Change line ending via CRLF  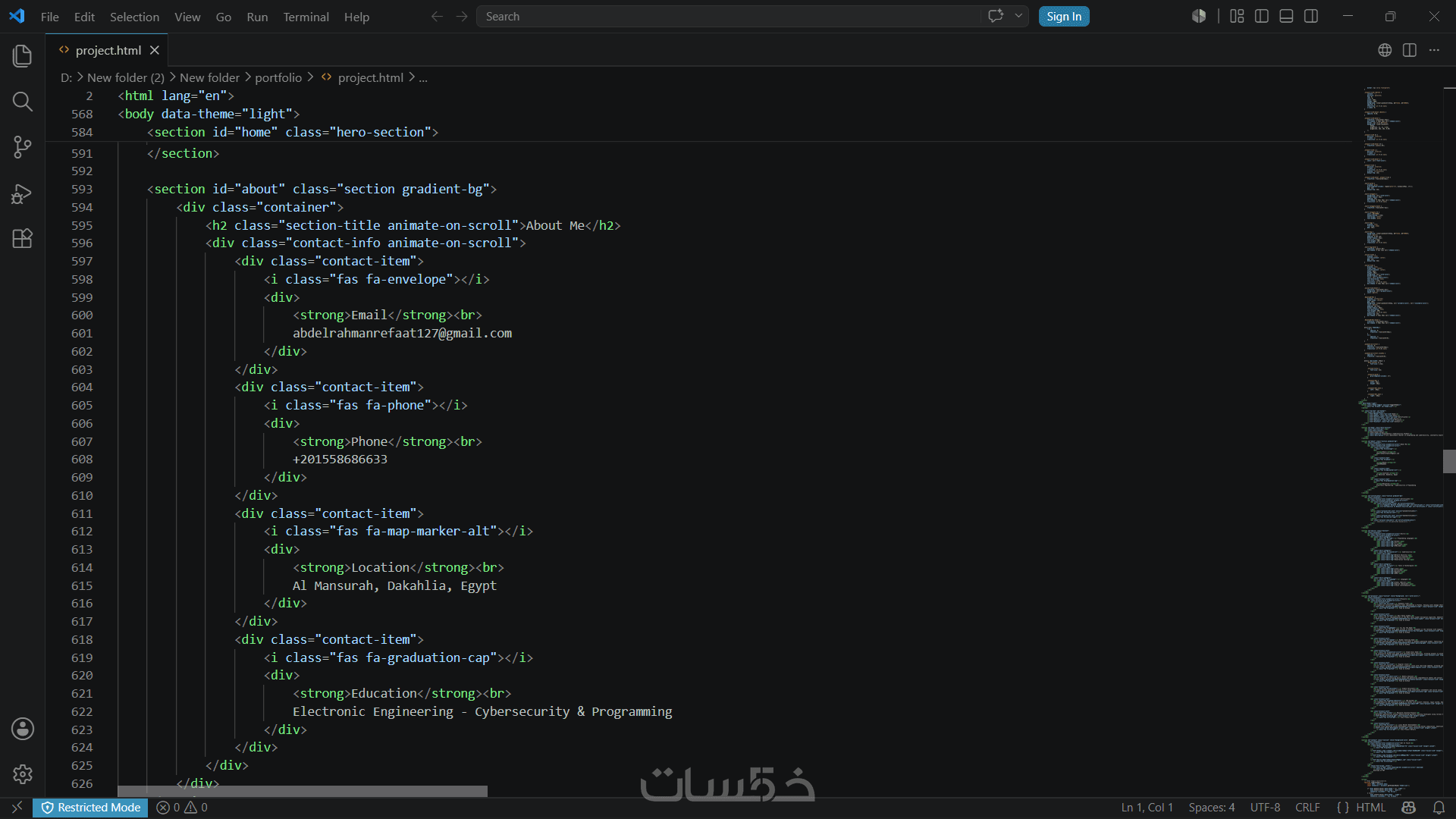coord(1307,808)
